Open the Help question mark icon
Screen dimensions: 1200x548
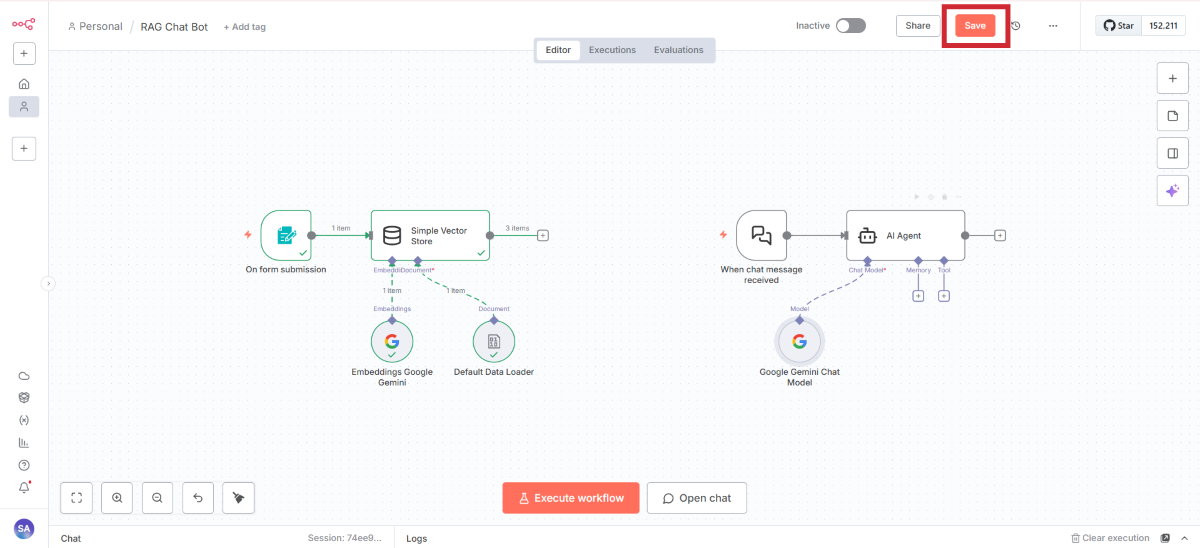24,465
